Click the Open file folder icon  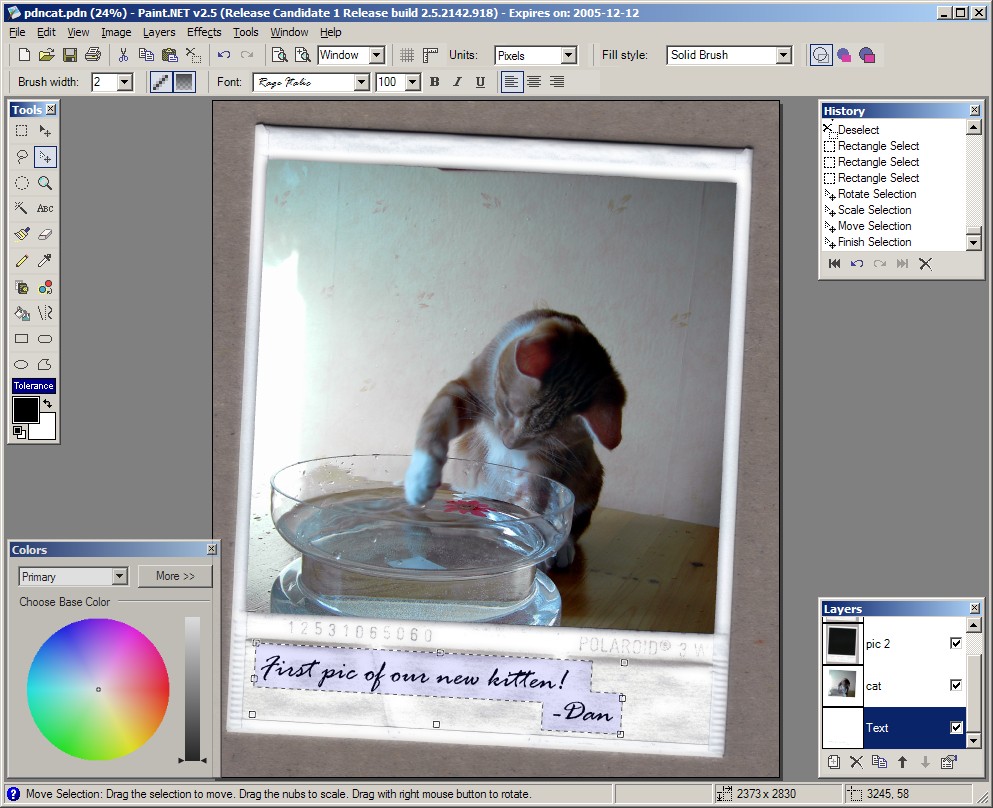tap(46, 55)
